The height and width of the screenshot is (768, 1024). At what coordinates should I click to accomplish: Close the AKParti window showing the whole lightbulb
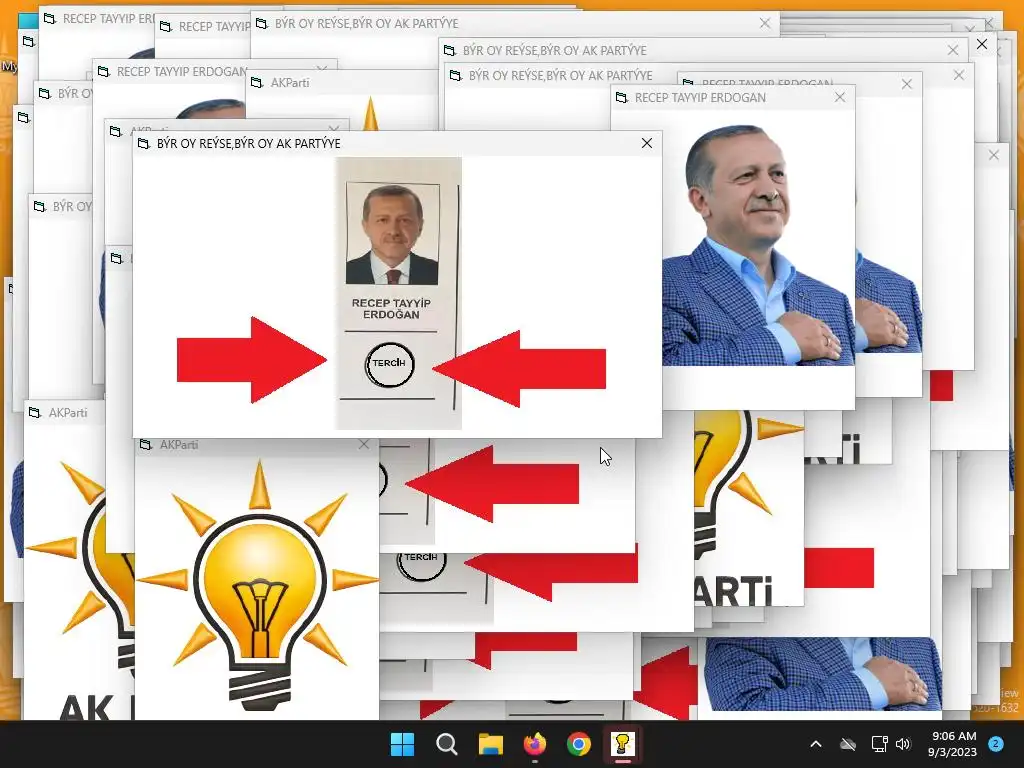[x=364, y=444]
